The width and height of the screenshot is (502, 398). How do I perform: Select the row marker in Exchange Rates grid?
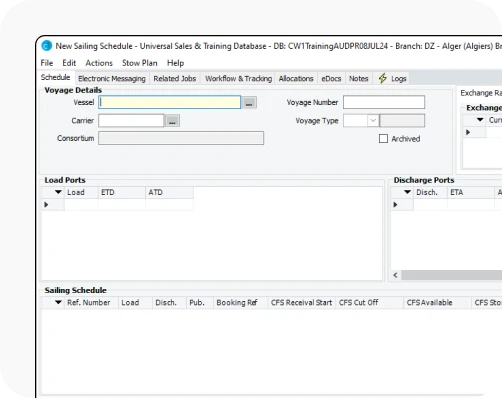click(468, 132)
